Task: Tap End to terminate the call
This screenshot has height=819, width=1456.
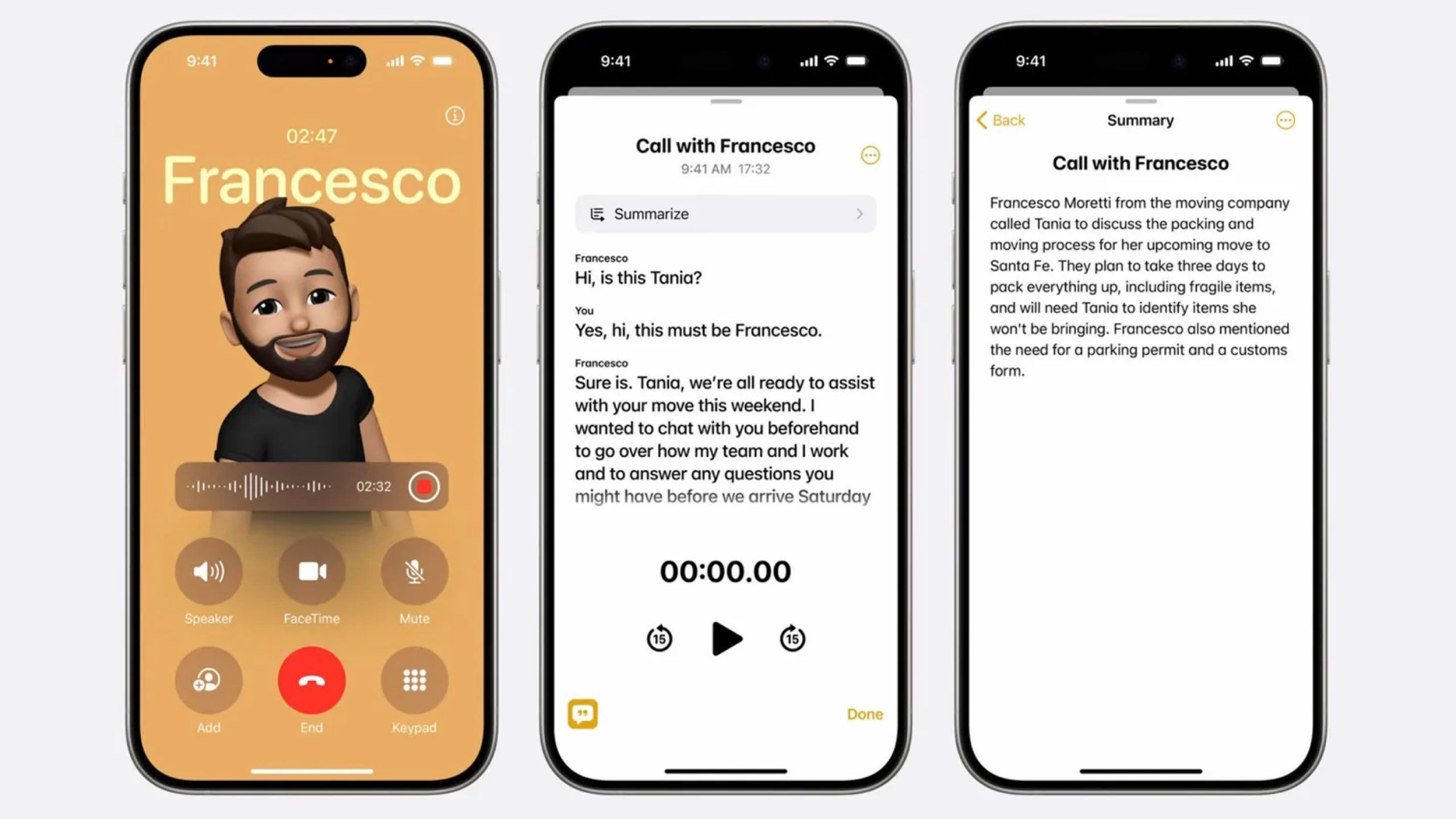Action: point(311,681)
